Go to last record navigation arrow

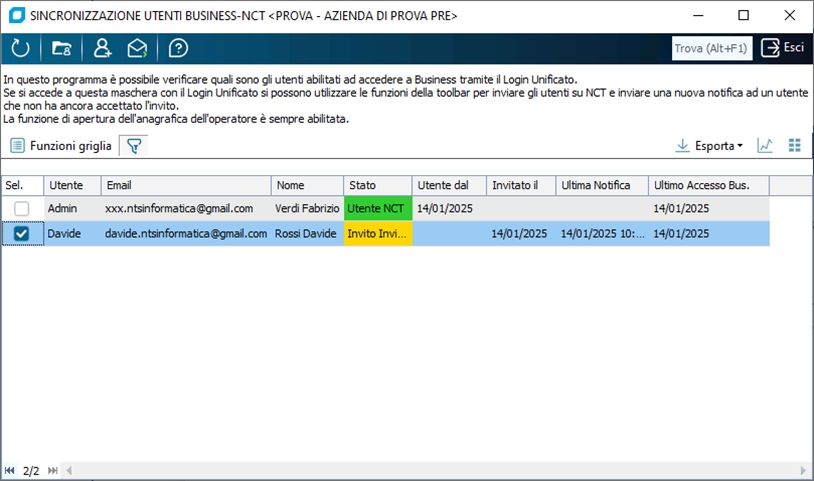pyautogui.click(x=52, y=471)
